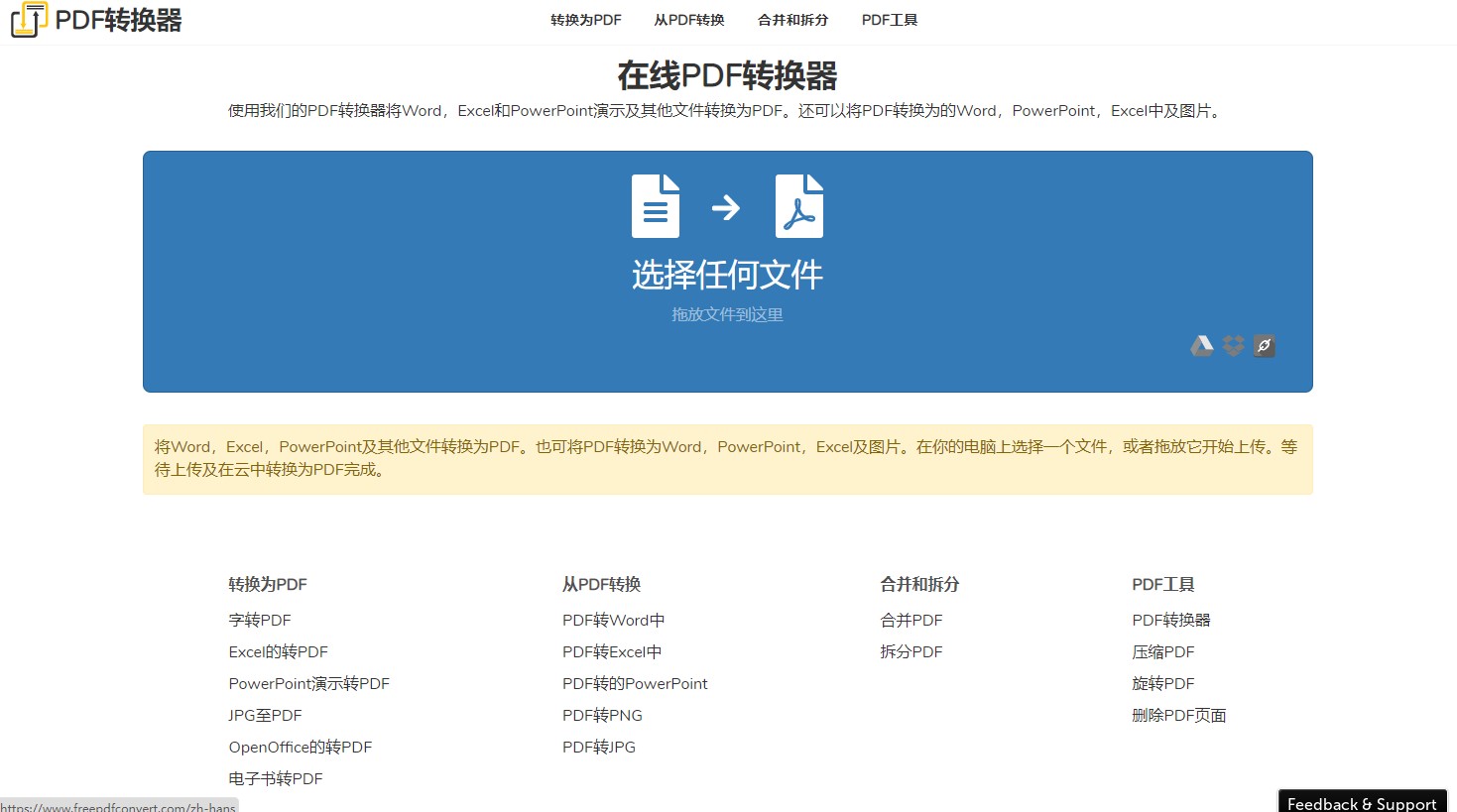Click the arrow icon between file icons
The image size is (1457, 812).
(726, 207)
